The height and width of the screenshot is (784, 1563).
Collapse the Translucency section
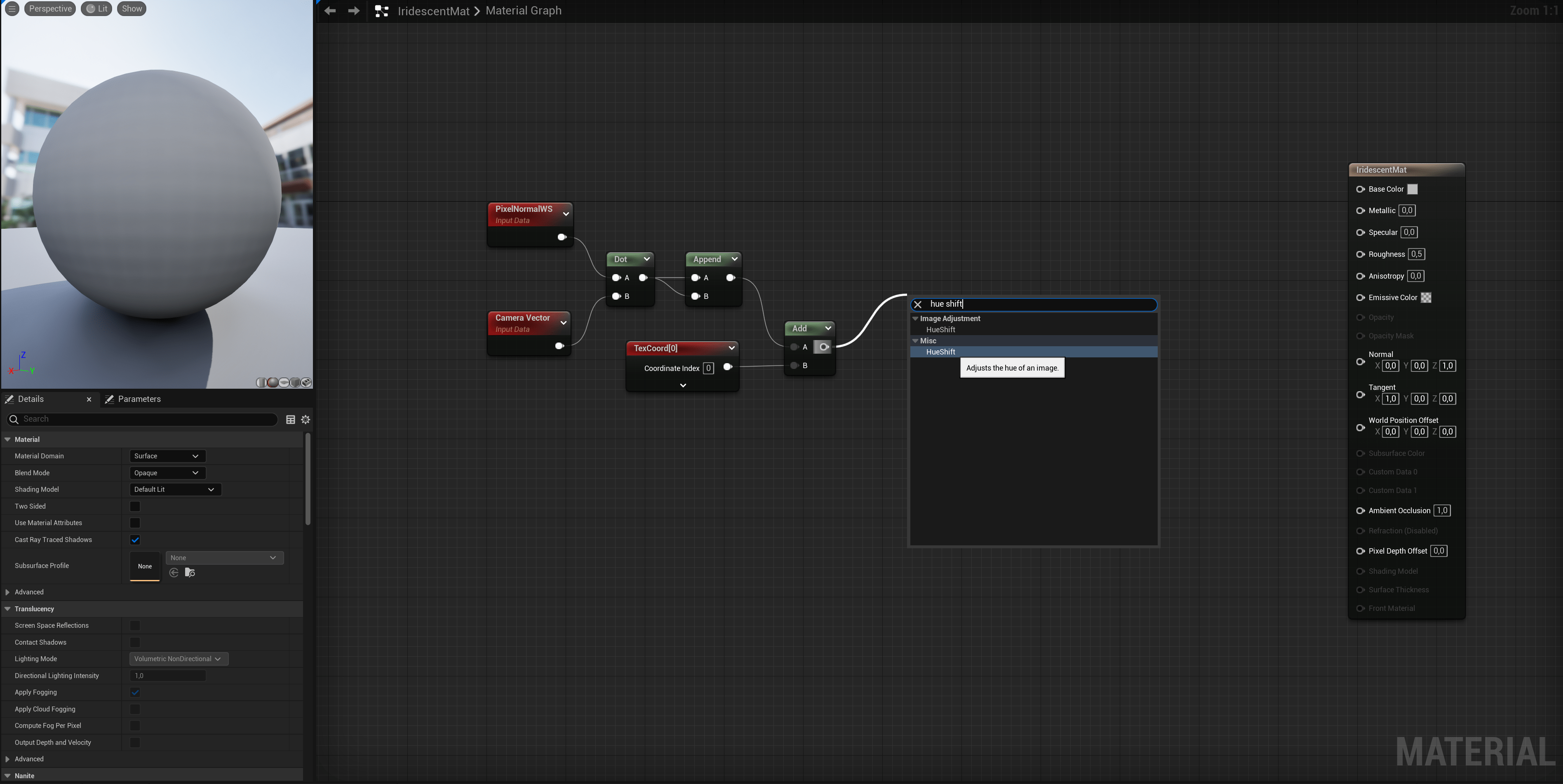7,609
